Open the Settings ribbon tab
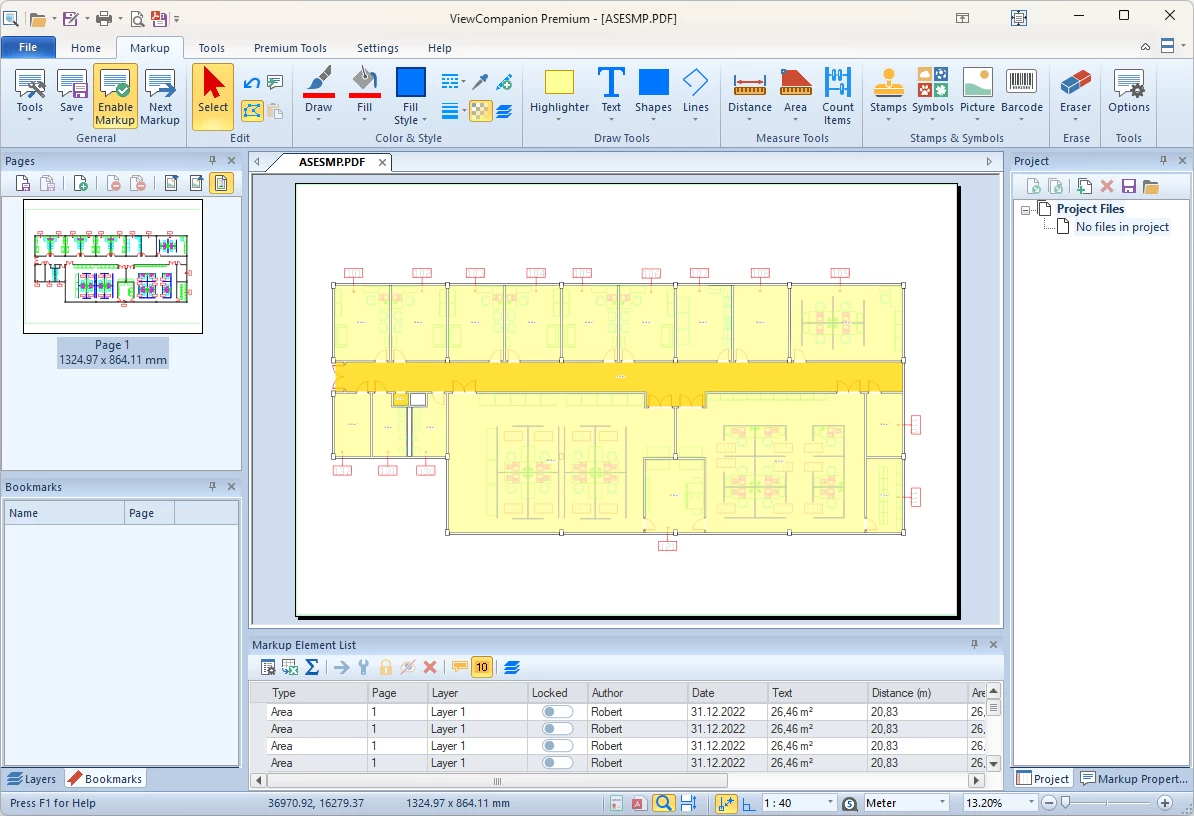This screenshot has width=1194, height=816. pos(378,48)
